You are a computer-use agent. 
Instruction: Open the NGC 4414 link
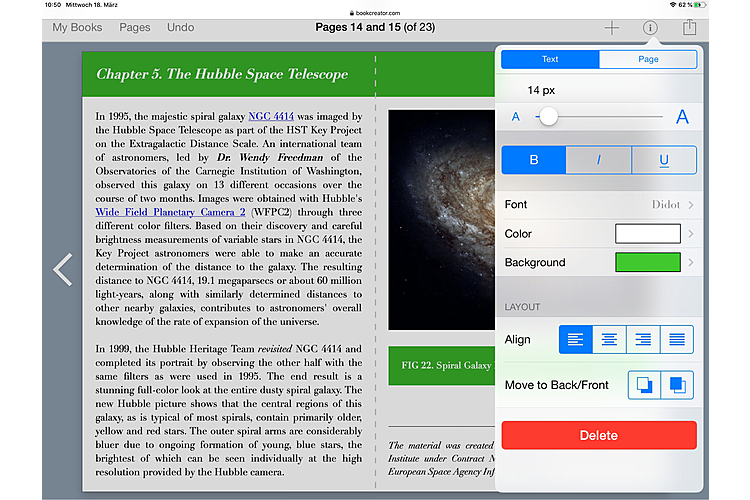pos(271,116)
